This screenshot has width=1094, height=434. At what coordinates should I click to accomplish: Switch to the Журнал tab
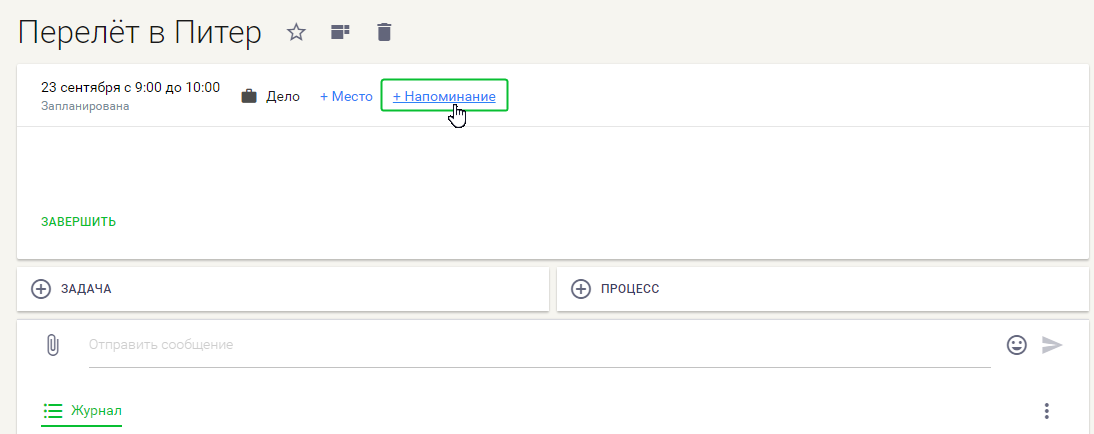click(82, 410)
